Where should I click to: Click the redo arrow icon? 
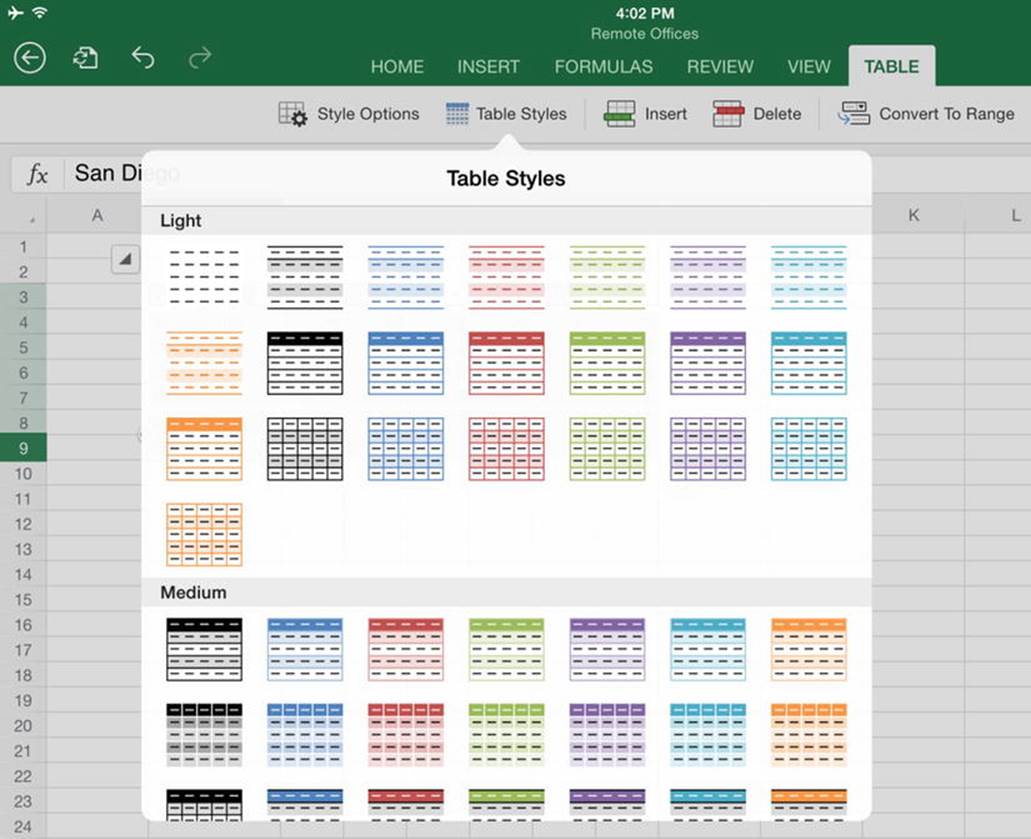click(x=200, y=58)
